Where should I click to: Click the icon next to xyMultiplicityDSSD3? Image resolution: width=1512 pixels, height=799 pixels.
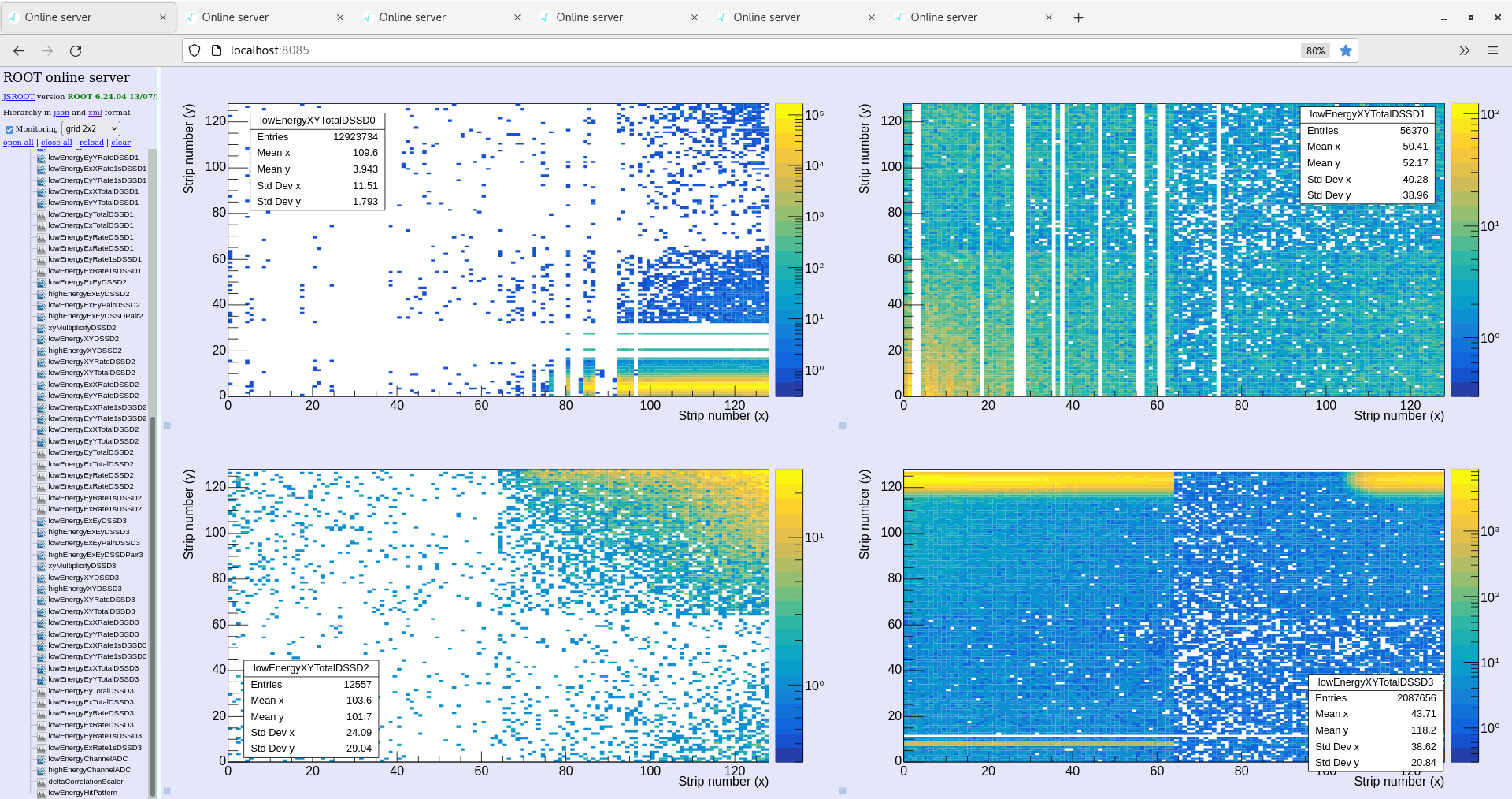[x=42, y=566]
